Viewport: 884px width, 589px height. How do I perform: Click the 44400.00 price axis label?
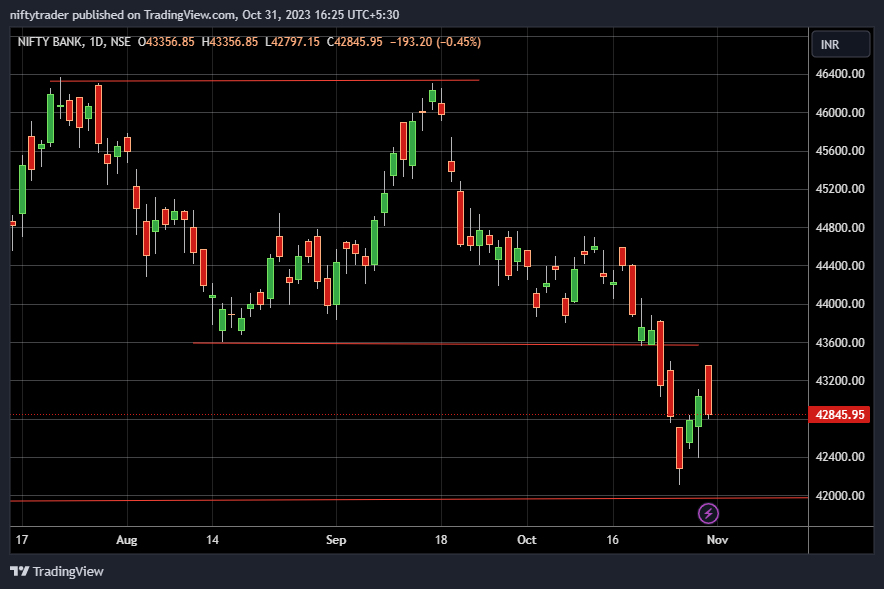pyautogui.click(x=839, y=265)
